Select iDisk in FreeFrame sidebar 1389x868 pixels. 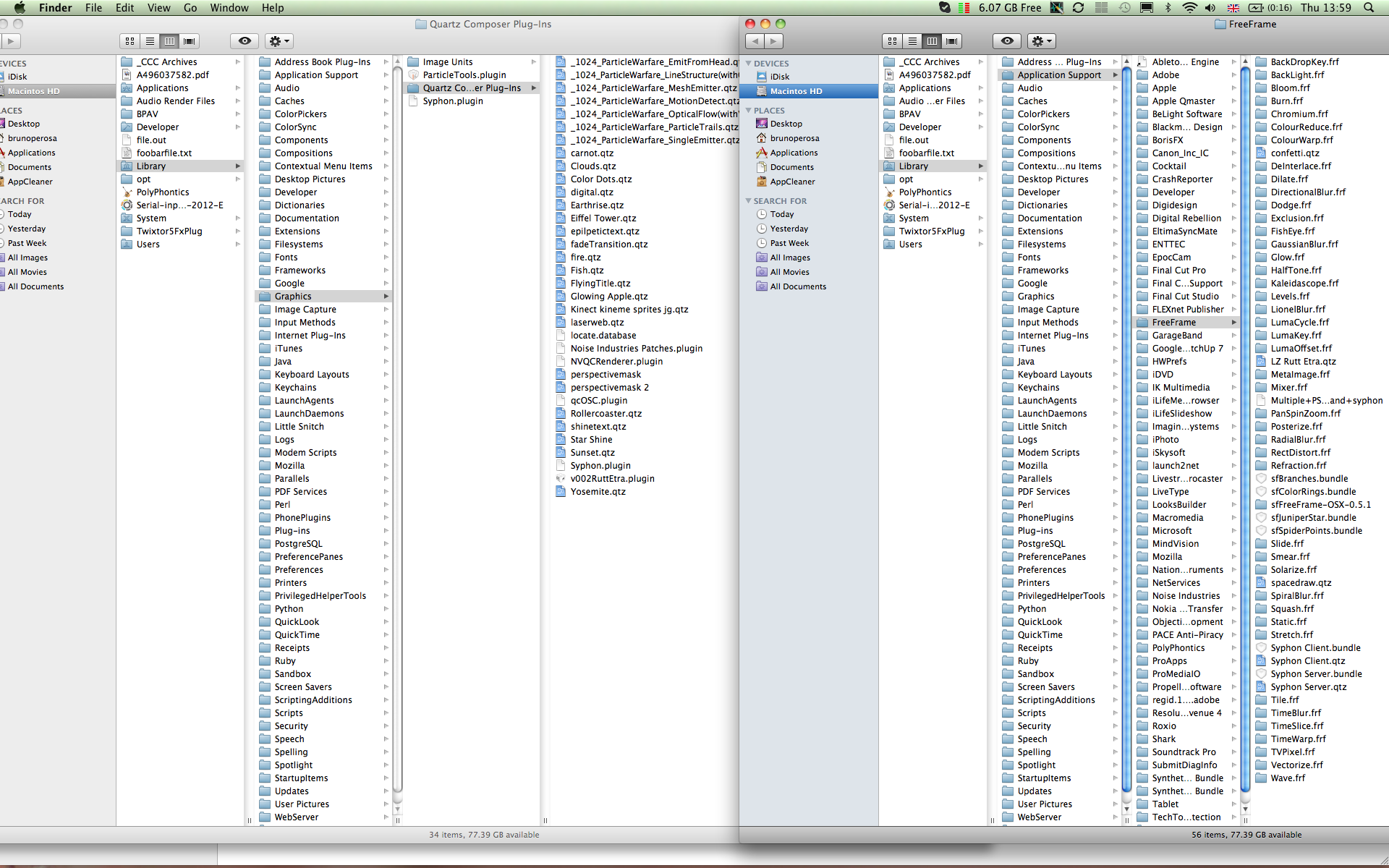click(x=808, y=77)
